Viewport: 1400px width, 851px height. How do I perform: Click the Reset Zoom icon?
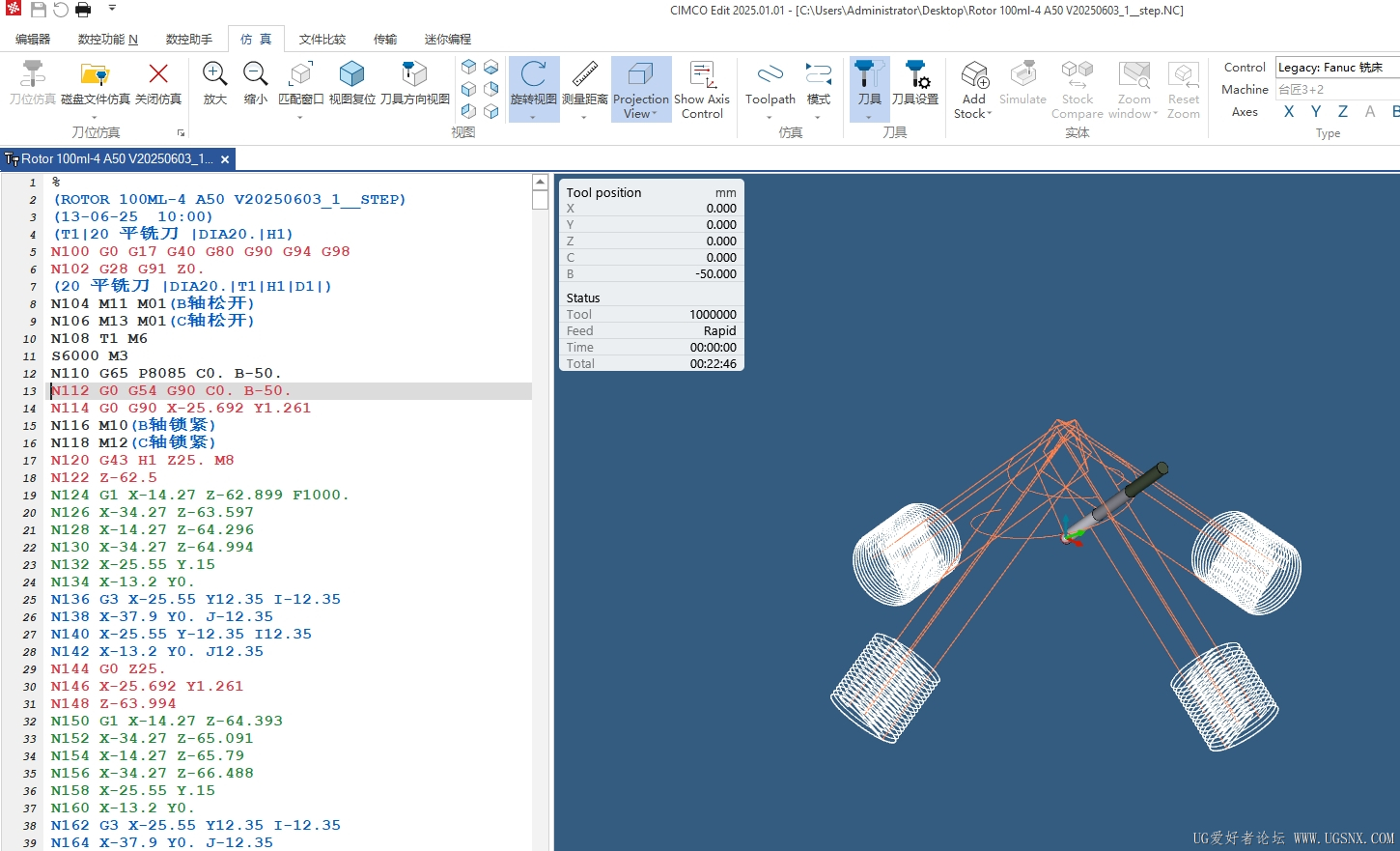[x=1183, y=73]
